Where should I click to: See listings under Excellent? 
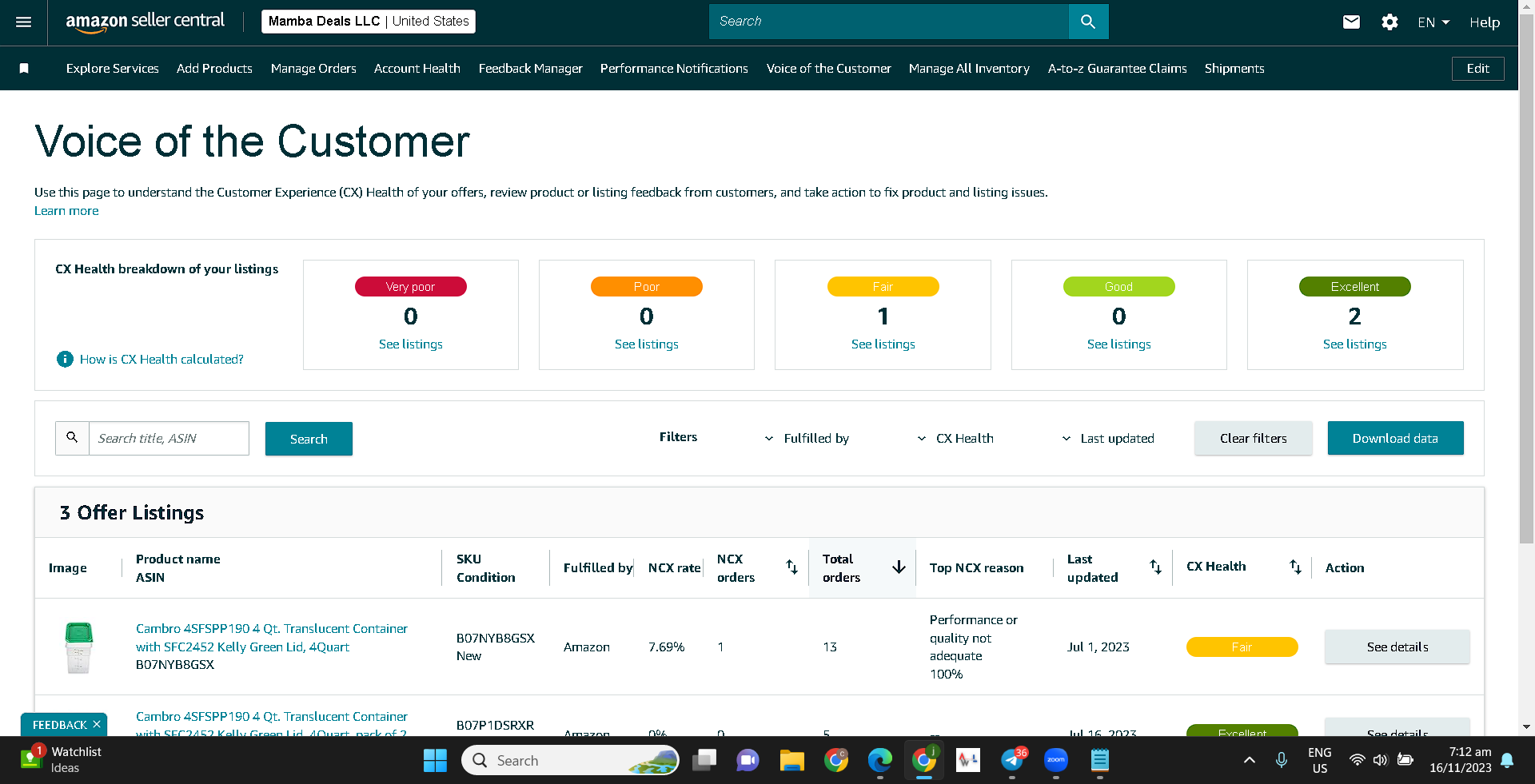pyautogui.click(x=1355, y=344)
